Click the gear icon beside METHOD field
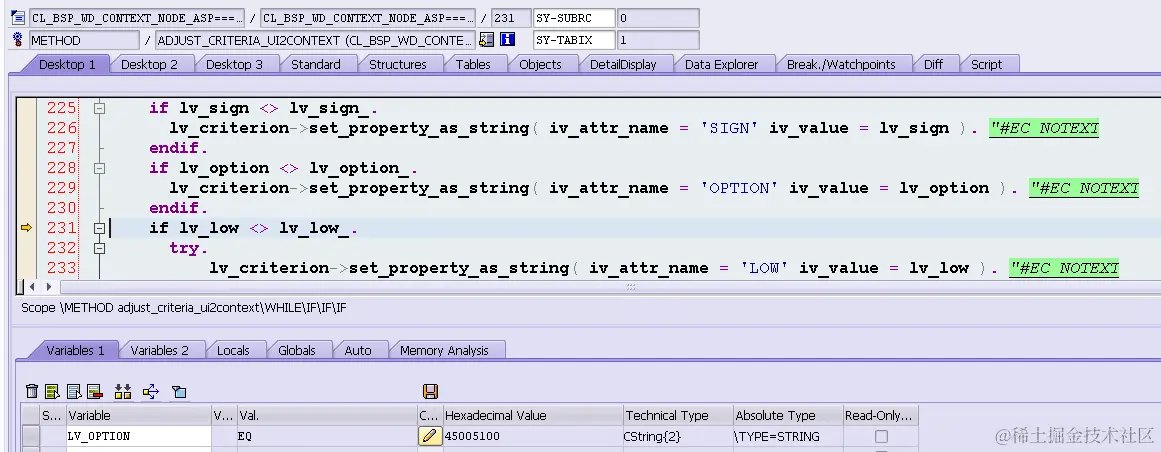The image size is (1161, 452). (x=18, y=39)
